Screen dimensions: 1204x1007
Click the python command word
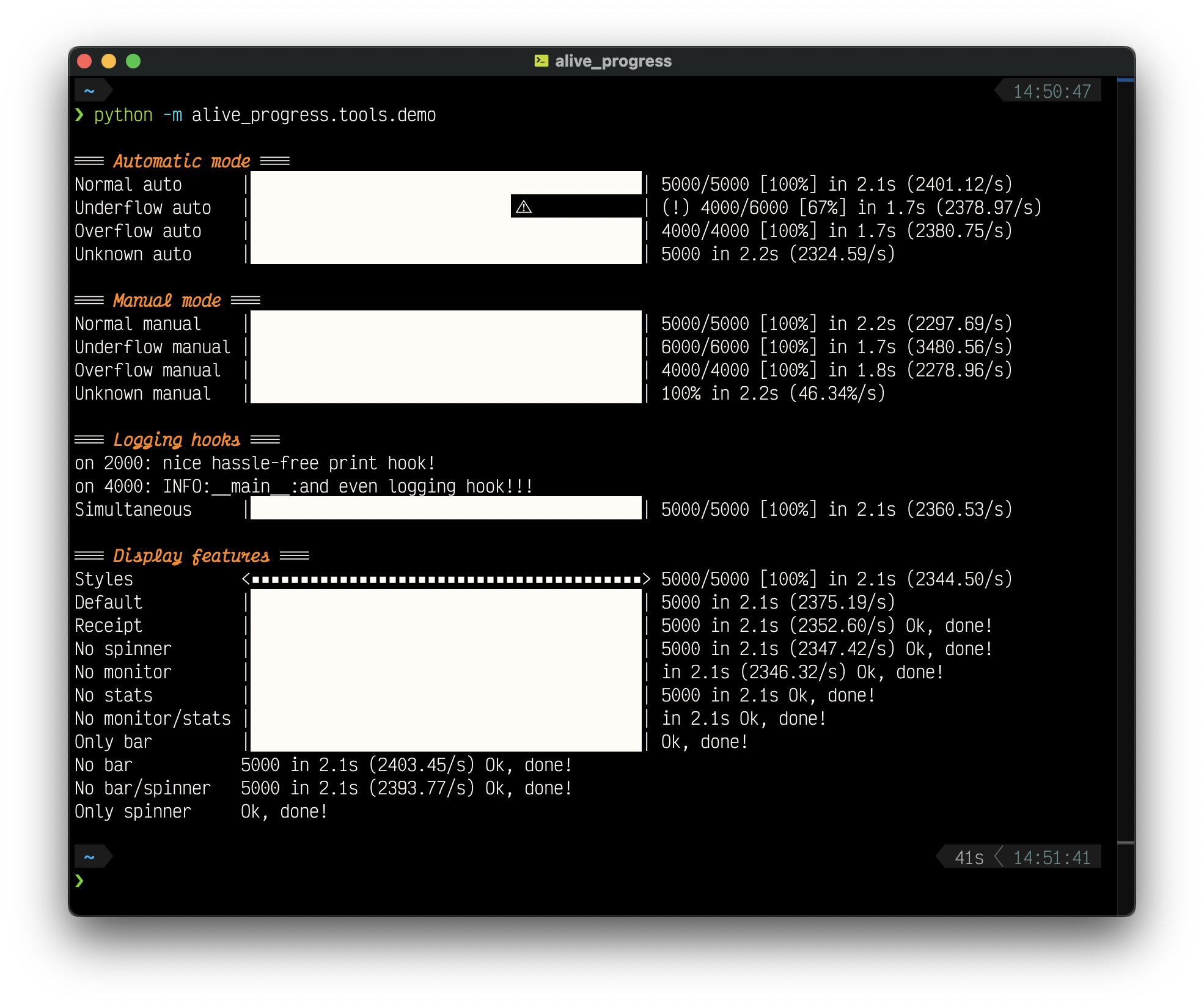(x=123, y=115)
